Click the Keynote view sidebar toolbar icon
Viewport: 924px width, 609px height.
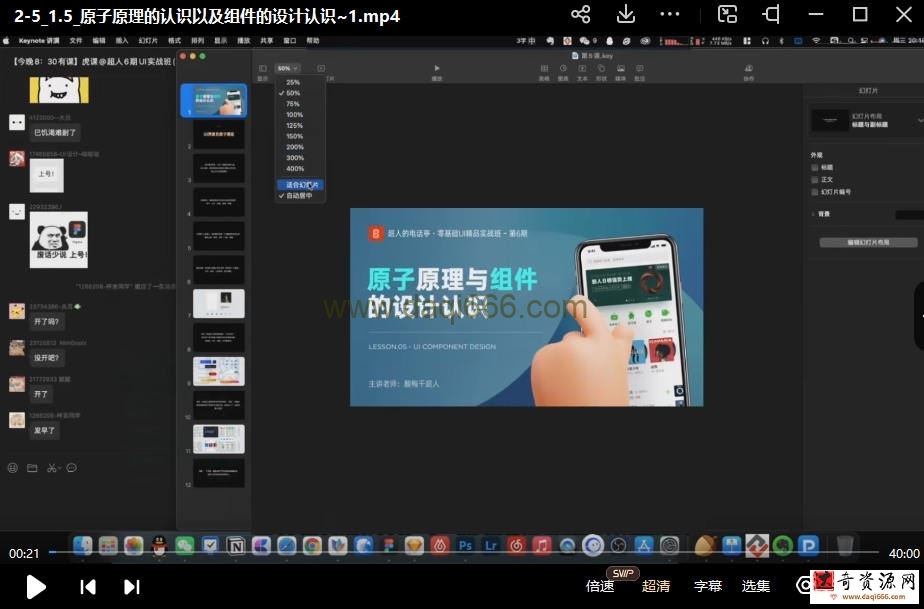(x=263, y=69)
